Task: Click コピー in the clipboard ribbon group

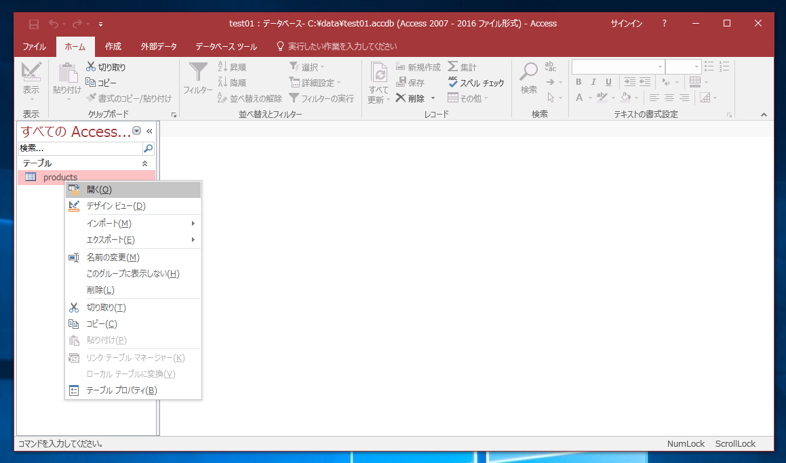Action: click(101, 83)
